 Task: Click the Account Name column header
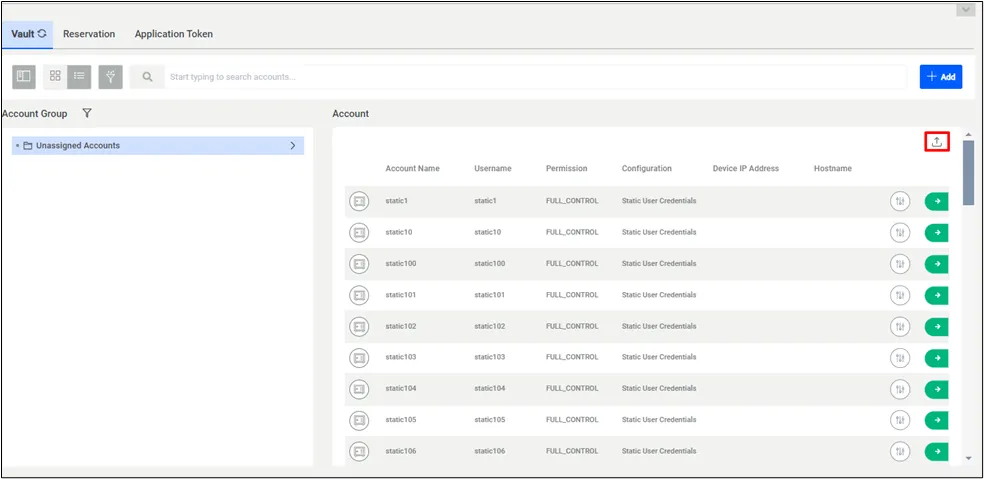coord(412,168)
